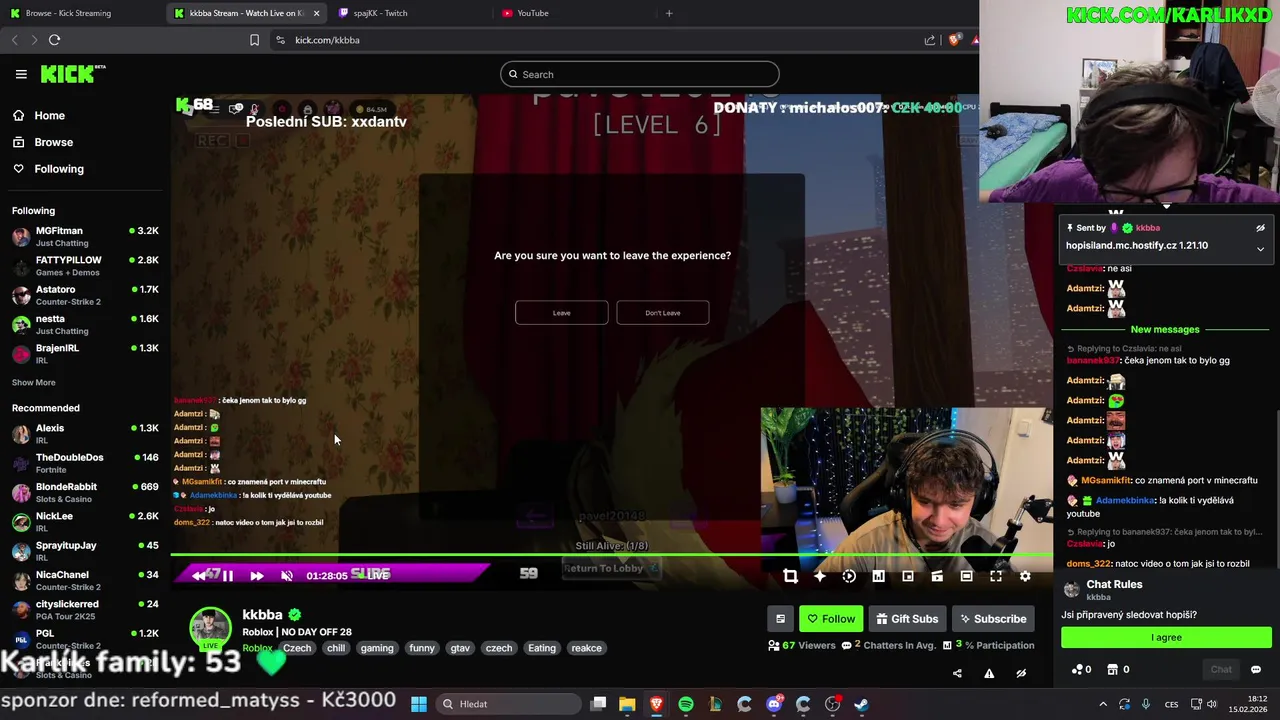Open NickLee recommended channel
1280x720 pixels.
(x=85, y=521)
